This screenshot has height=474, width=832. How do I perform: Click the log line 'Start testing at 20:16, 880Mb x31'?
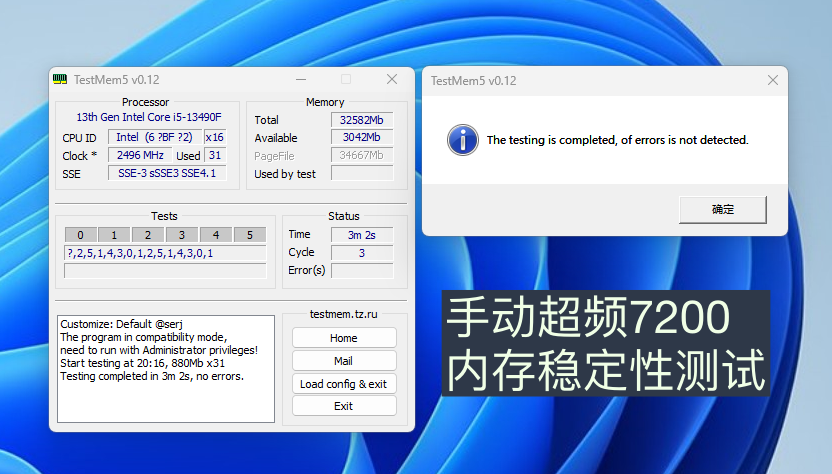click(142, 363)
